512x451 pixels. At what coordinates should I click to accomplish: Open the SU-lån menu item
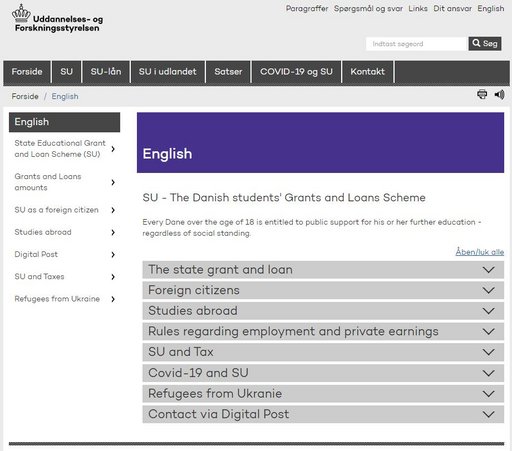click(106, 72)
